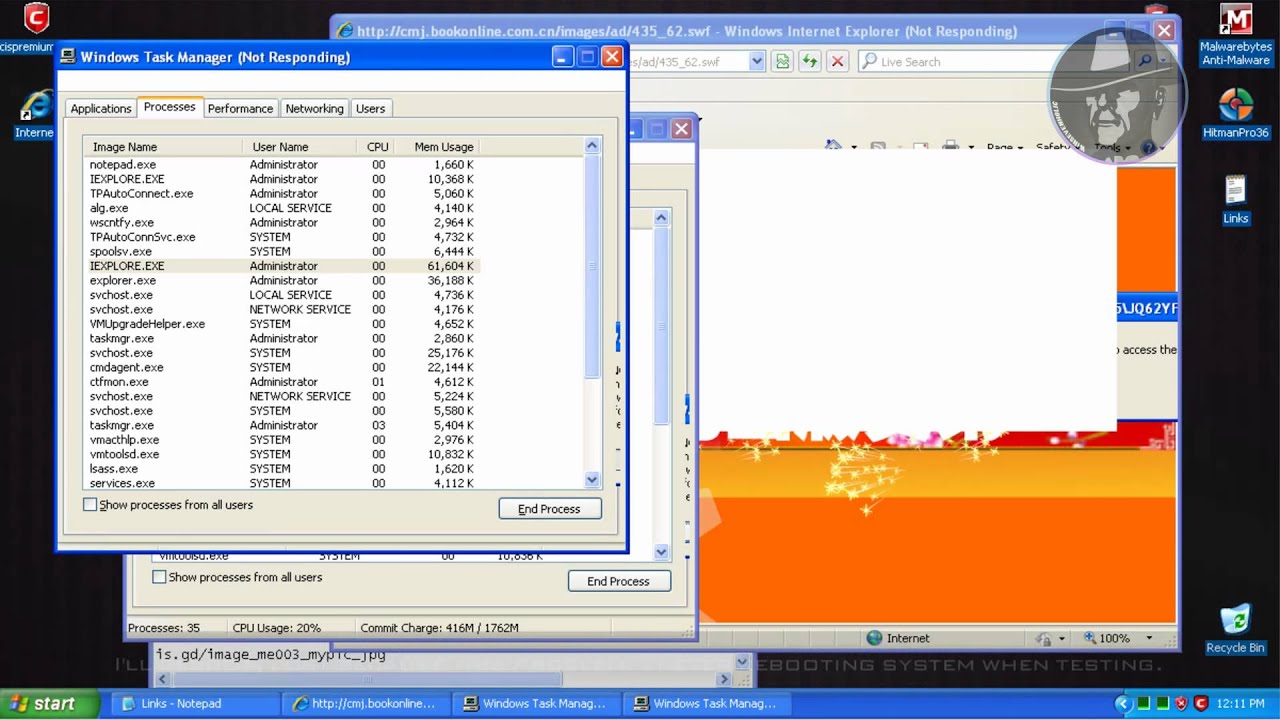Open the zoom level dropdown arrow next to 100%
This screenshot has height=720, width=1280.
[1149, 638]
